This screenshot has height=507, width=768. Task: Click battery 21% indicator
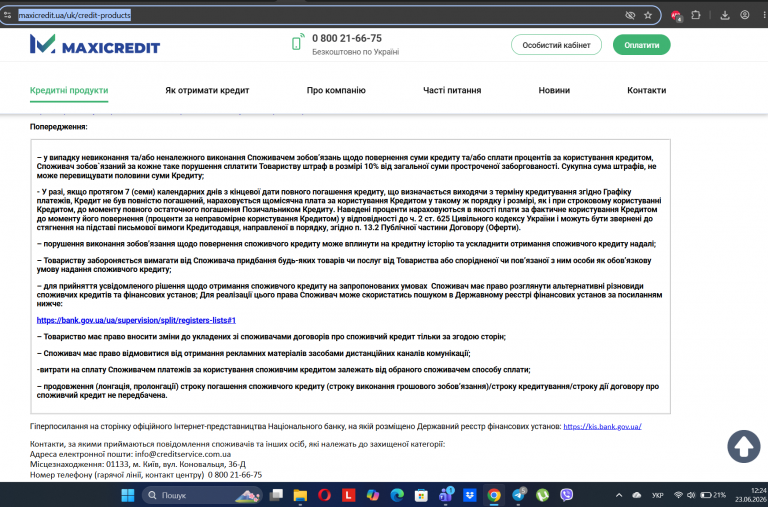click(713, 495)
